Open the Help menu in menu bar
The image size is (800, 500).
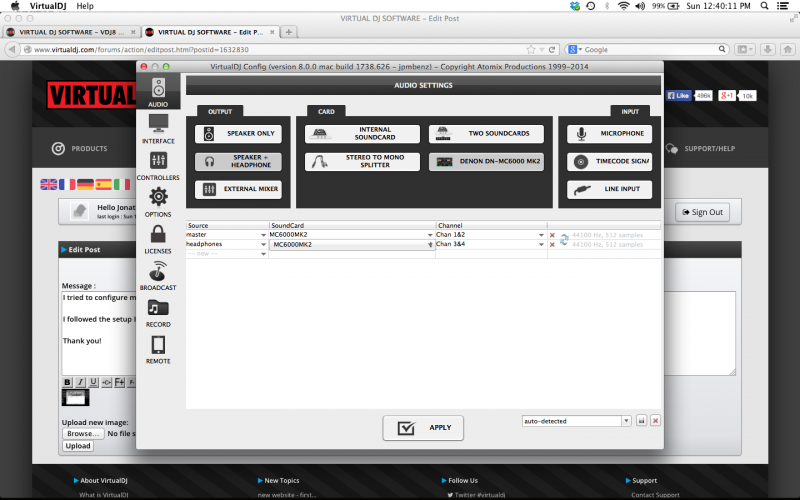pyautogui.click(x=85, y=6)
